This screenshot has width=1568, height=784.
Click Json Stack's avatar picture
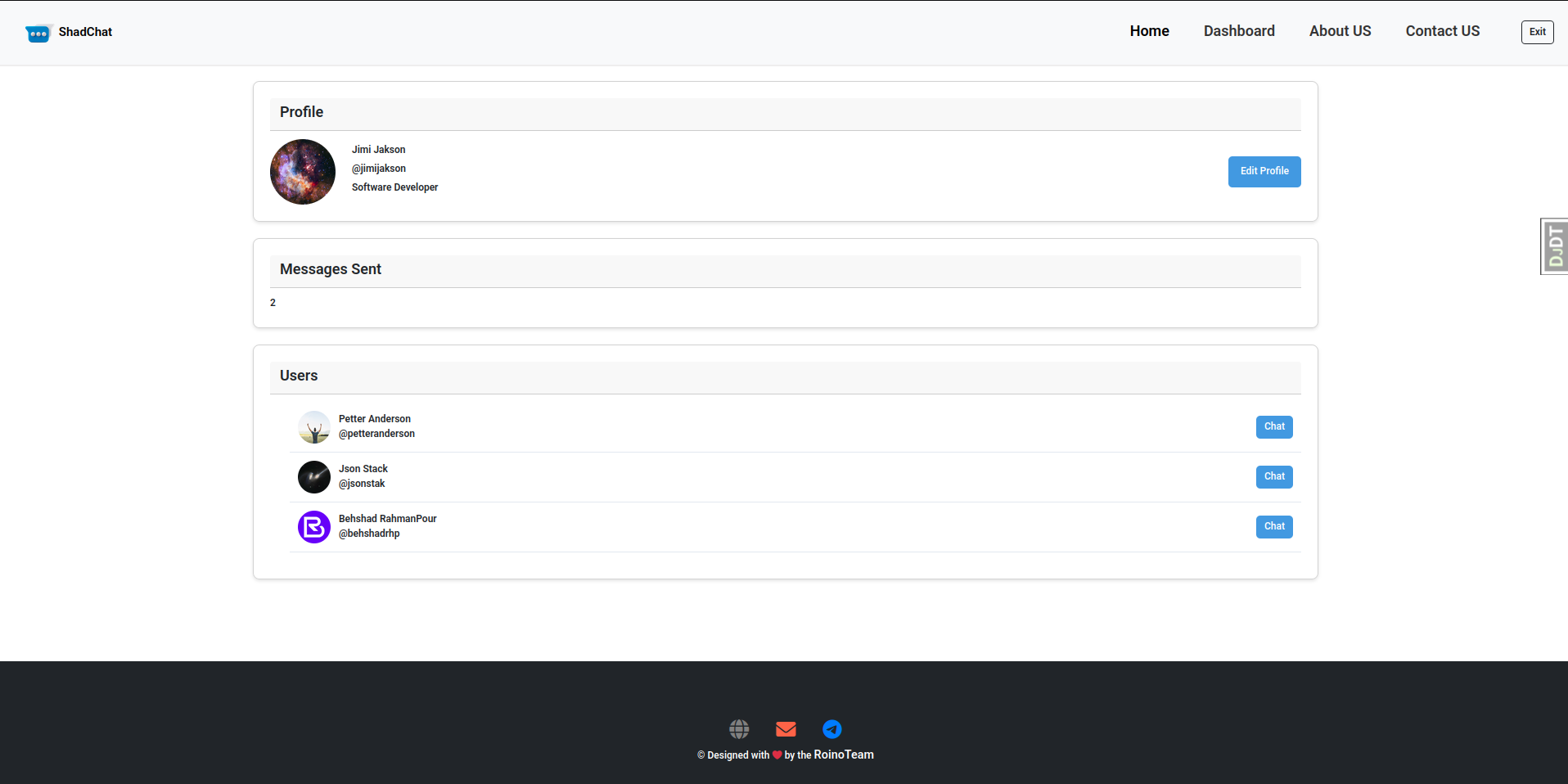[x=314, y=477]
